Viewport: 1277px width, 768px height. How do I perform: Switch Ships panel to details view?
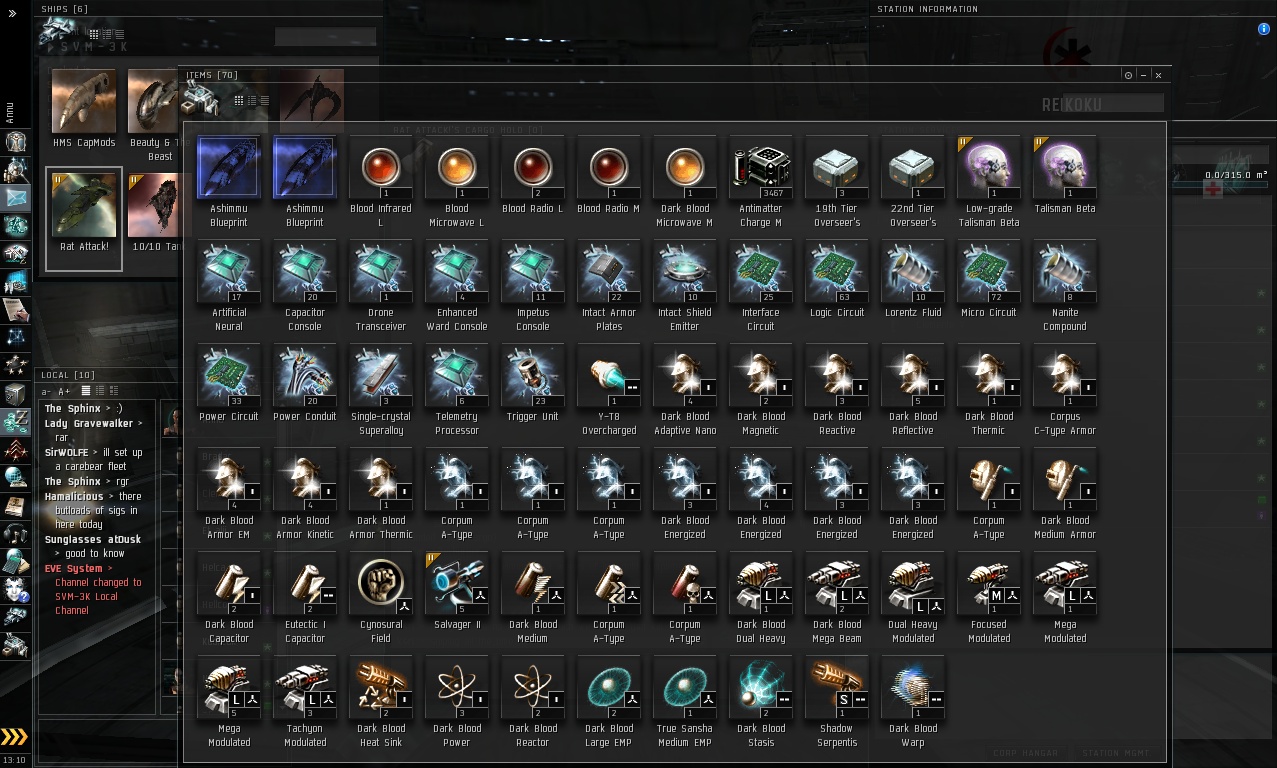106,34
